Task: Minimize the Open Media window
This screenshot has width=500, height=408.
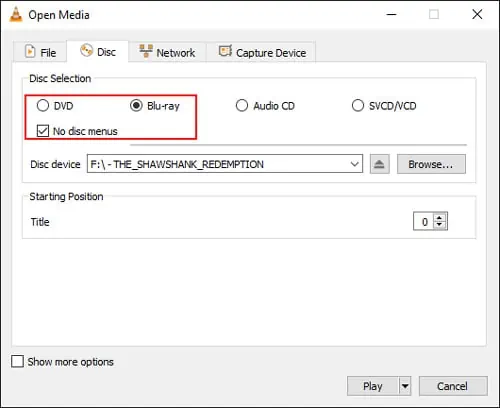Action: point(391,14)
